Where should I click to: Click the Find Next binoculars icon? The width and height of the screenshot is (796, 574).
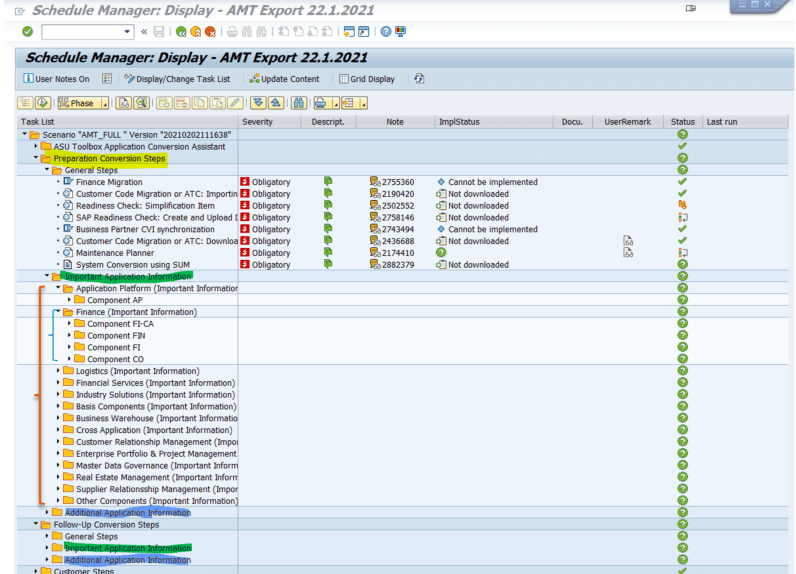(261, 31)
